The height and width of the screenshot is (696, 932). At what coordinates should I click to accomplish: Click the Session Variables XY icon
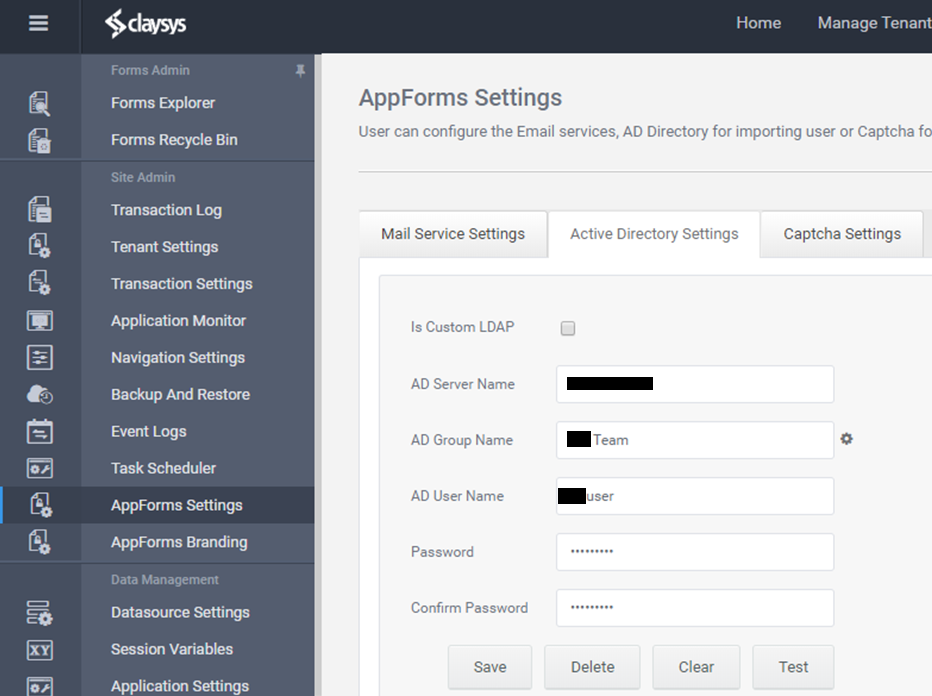tap(40, 650)
